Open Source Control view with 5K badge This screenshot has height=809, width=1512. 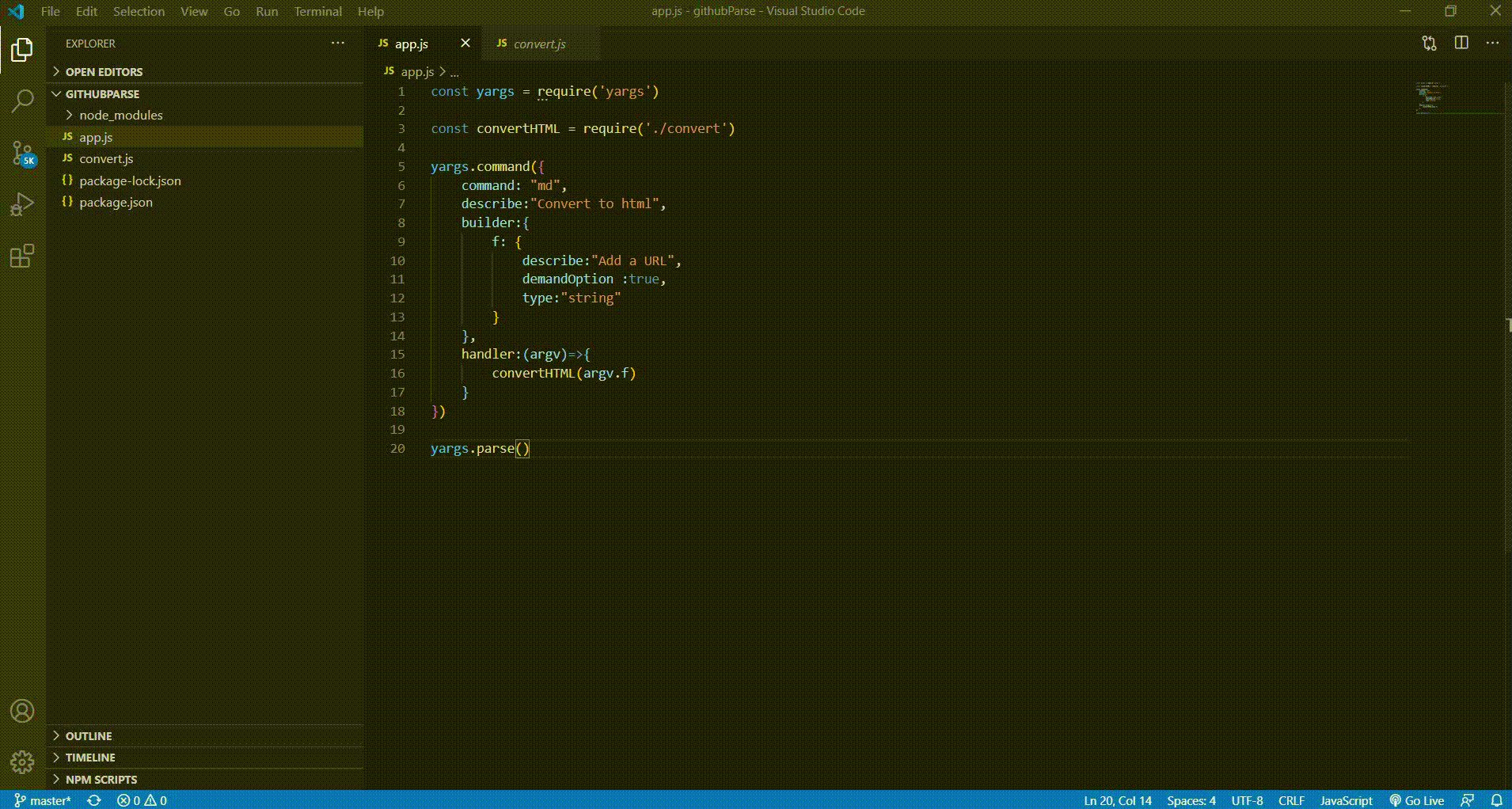(22, 153)
